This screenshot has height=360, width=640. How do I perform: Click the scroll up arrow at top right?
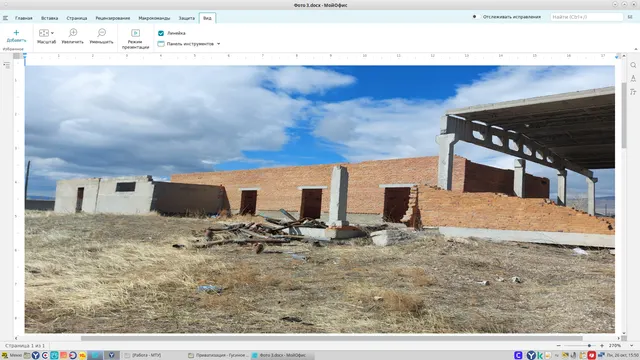(x=624, y=56)
